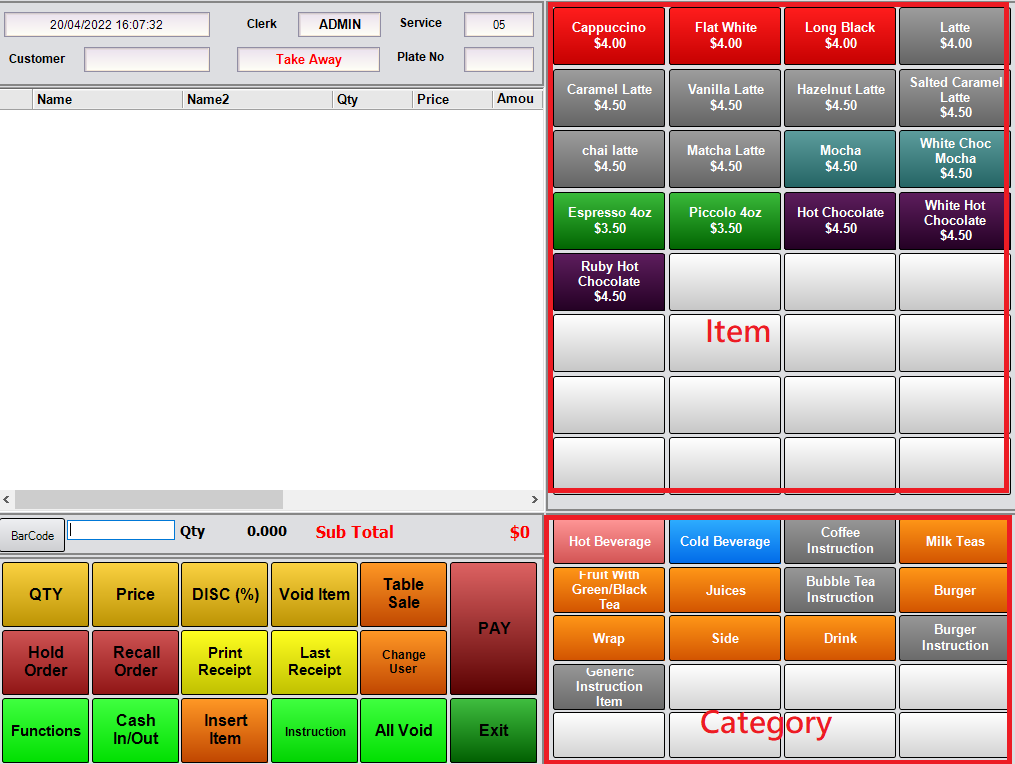
Task: Switch to the Side category
Action: (725, 638)
